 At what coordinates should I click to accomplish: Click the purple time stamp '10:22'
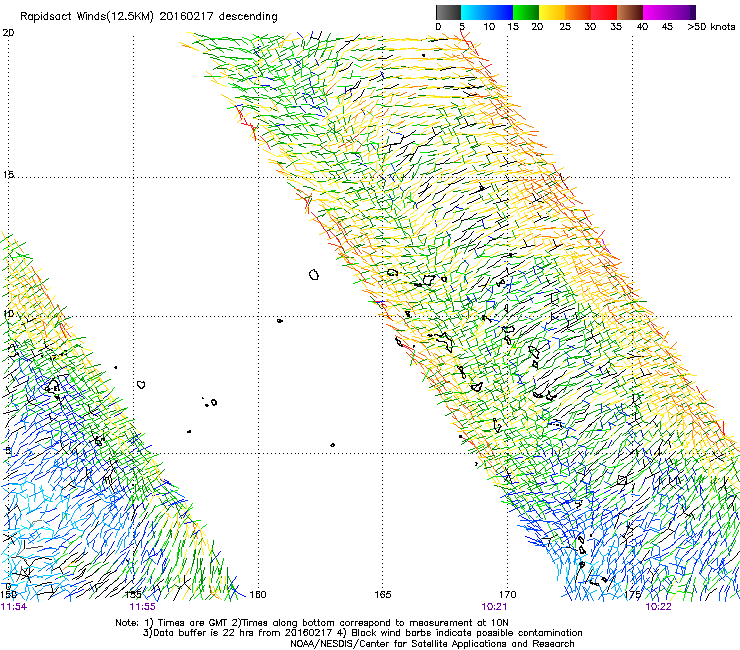pyautogui.click(x=658, y=607)
